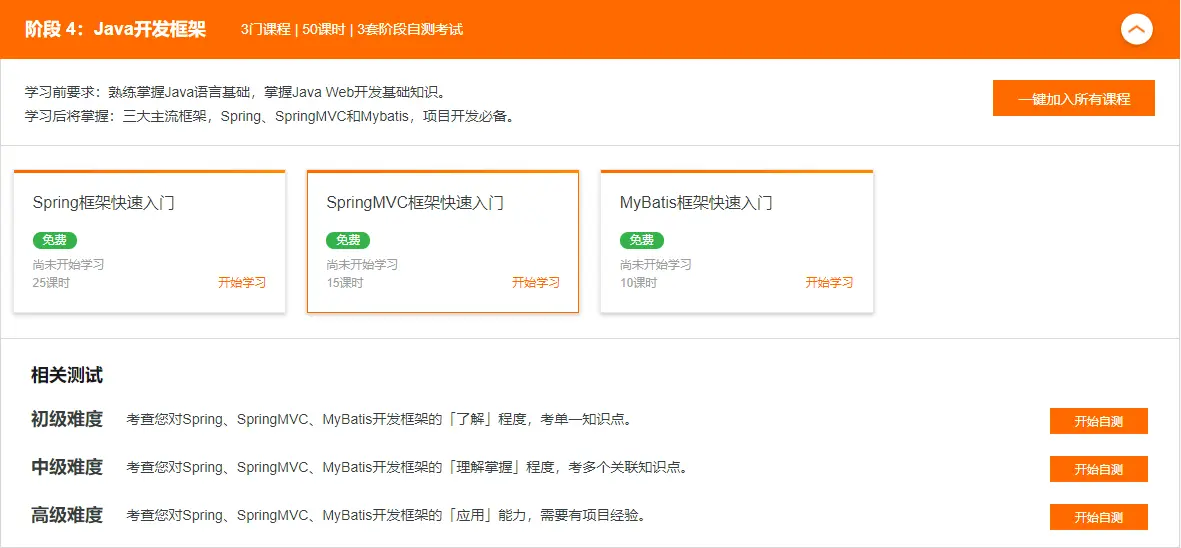Start the 初级难度 self-test
Viewport: 1181px width, 548px height.
pyautogui.click(x=1098, y=422)
